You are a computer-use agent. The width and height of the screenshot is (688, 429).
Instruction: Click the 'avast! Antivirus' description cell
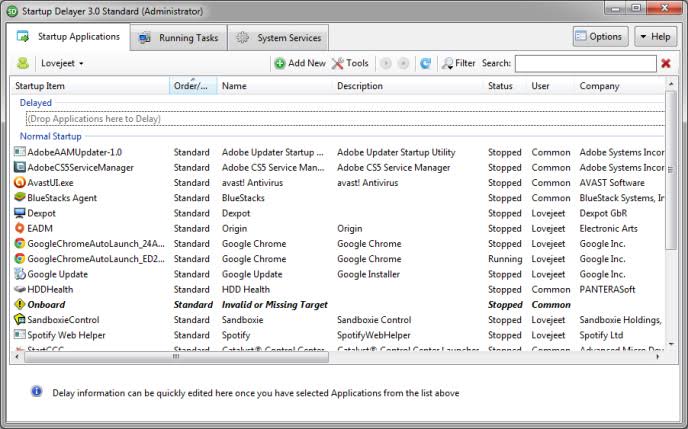coord(367,182)
